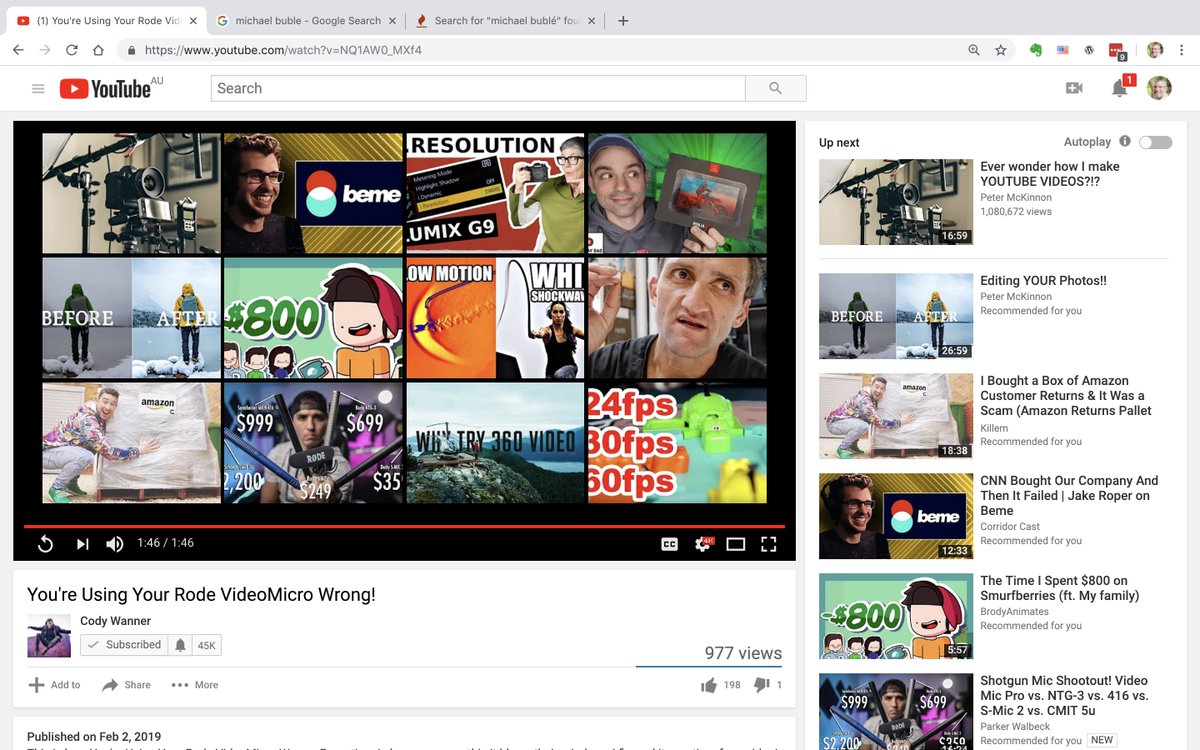This screenshot has width=1200, height=750.
Task: Open CNN Bought Our Company video title
Action: [1069, 496]
